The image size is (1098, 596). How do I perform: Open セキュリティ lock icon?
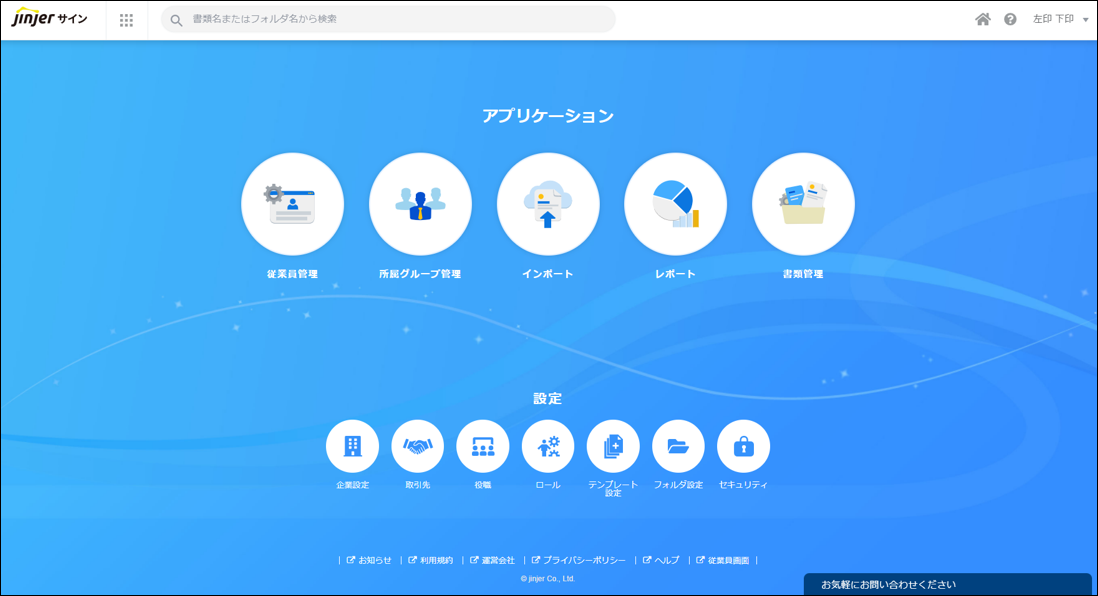[x=743, y=446]
